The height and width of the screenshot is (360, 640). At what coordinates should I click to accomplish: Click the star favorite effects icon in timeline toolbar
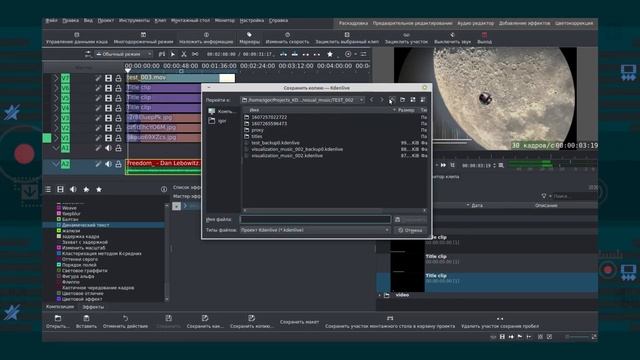pos(330,54)
